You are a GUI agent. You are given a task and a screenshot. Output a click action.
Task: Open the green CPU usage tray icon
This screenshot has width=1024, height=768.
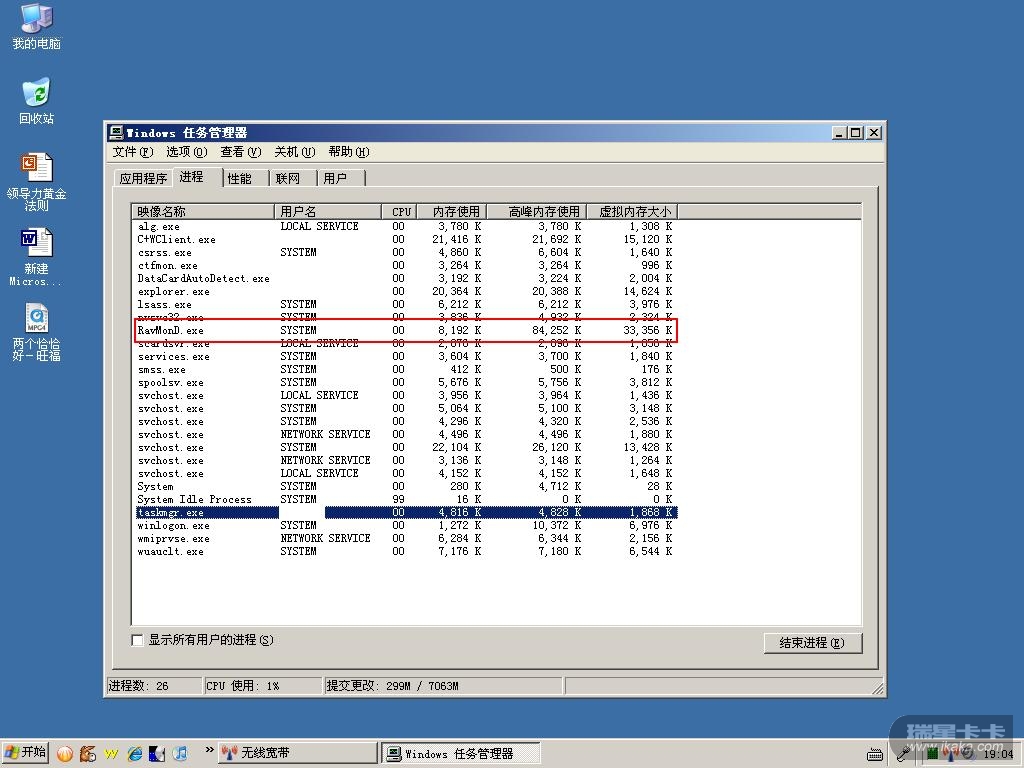pos(933,754)
